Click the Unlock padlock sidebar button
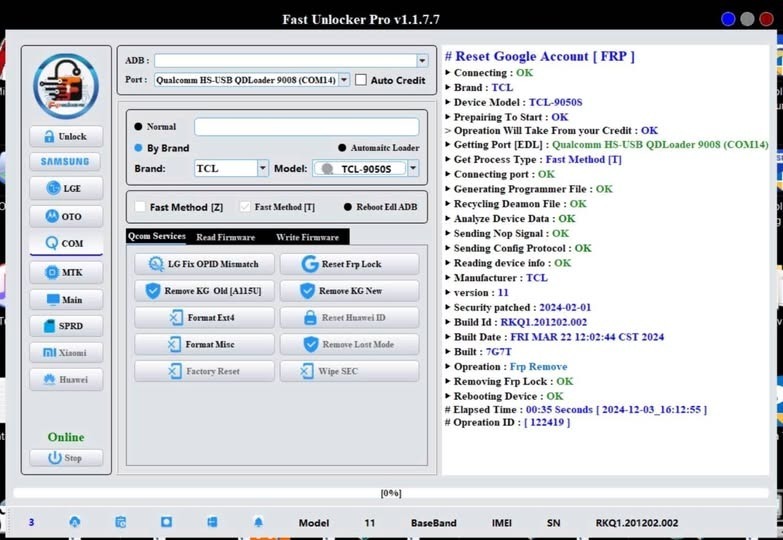Screen dimensions: 783x540 click(x=66, y=136)
